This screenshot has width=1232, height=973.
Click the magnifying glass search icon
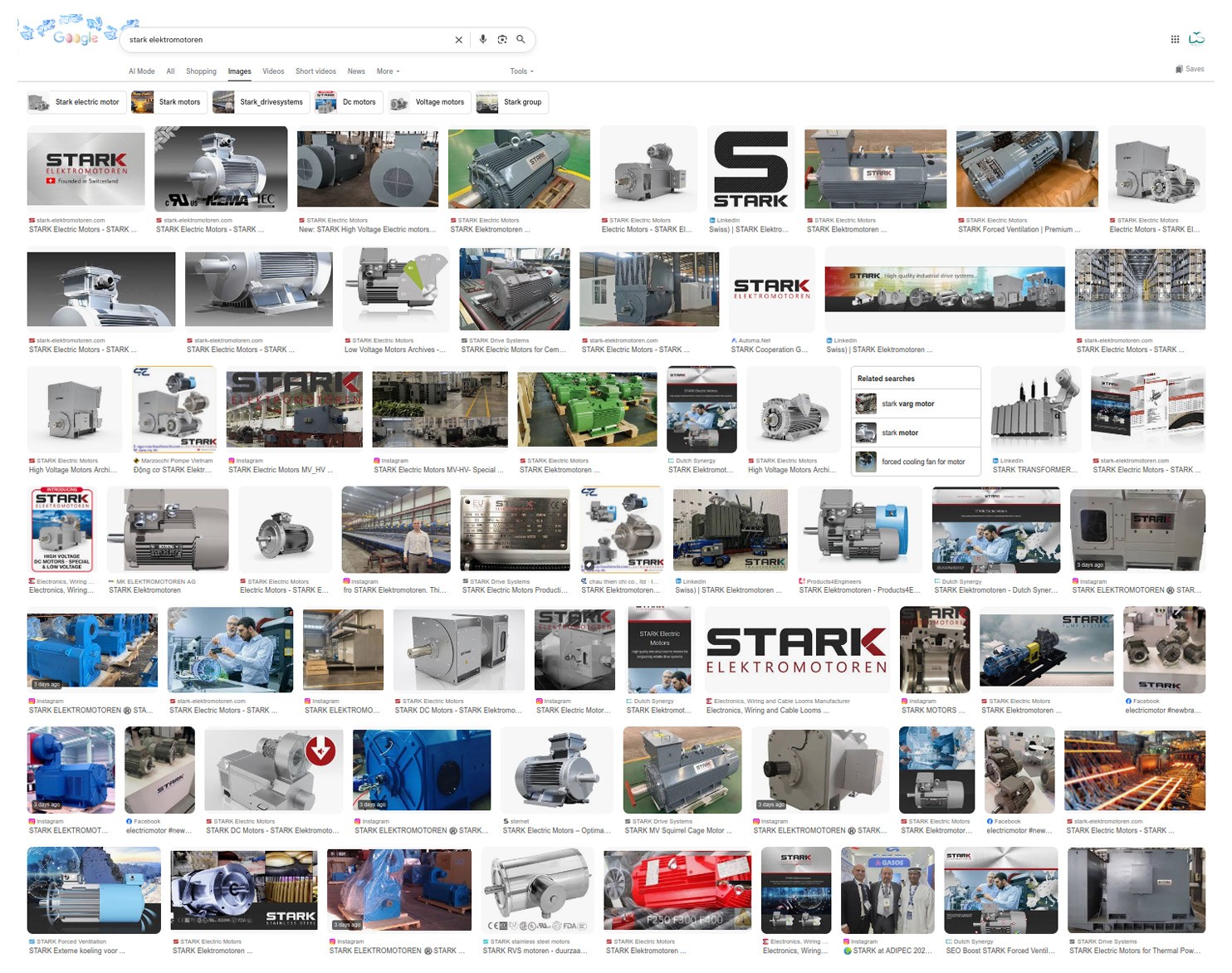pyautogui.click(x=521, y=39)
